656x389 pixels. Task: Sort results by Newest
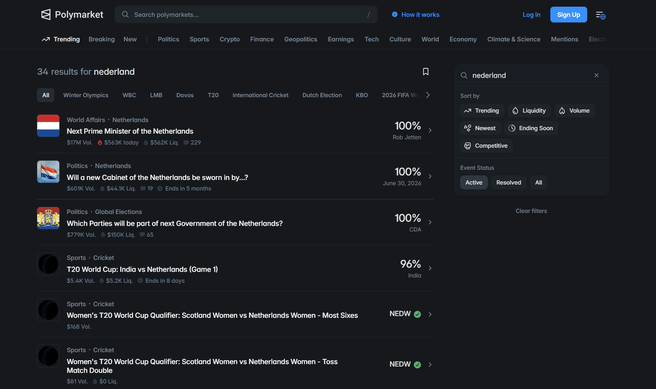click(x=480, y=128)
